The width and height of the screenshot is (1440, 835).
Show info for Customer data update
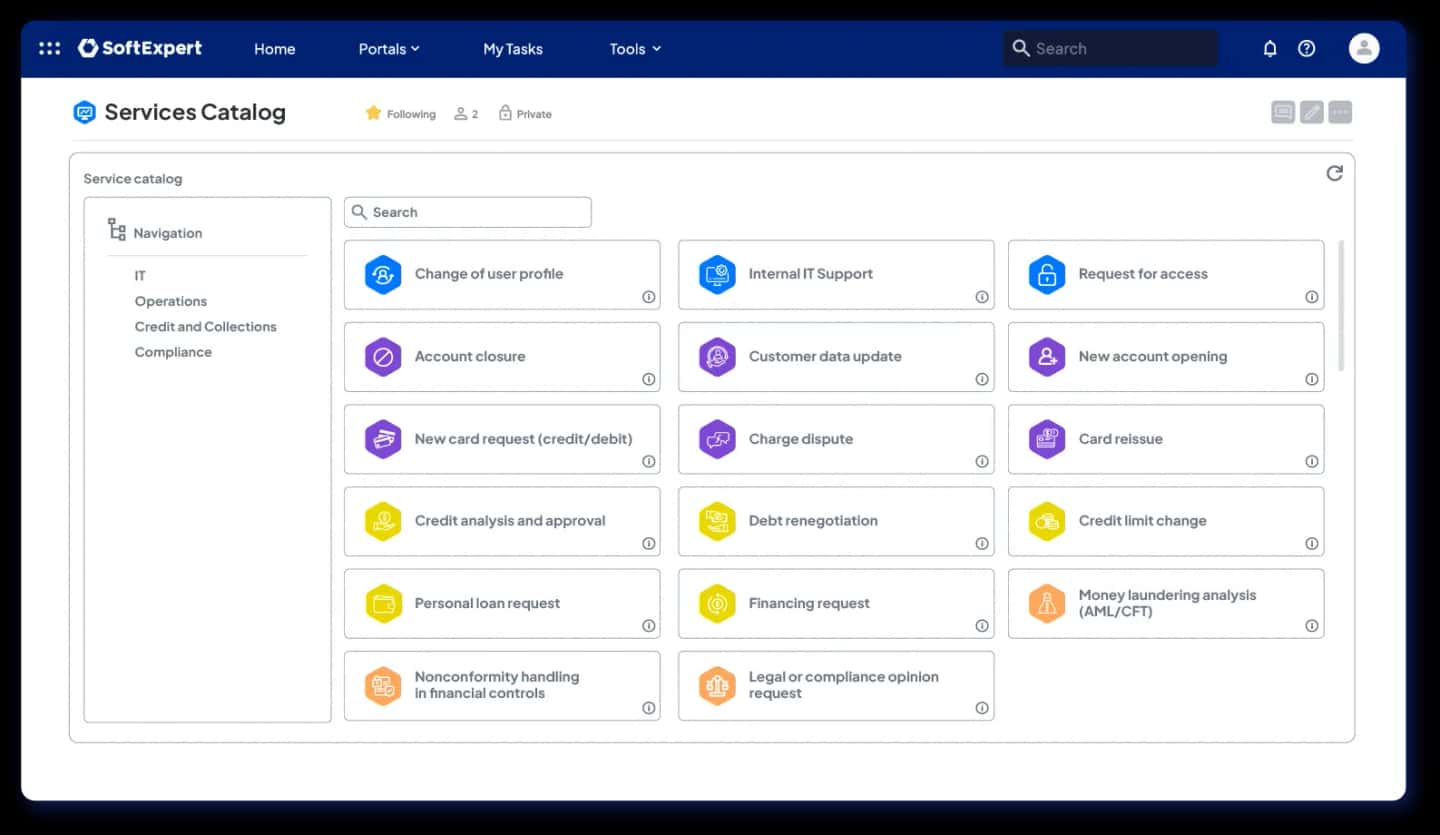point(982,379)
